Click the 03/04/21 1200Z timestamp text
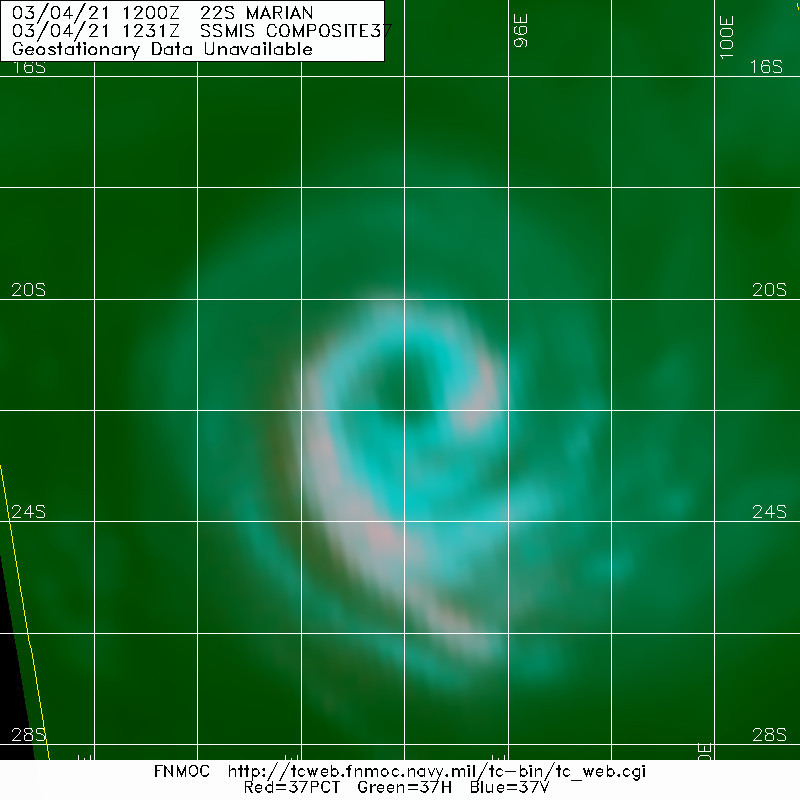 coord(100,14)
